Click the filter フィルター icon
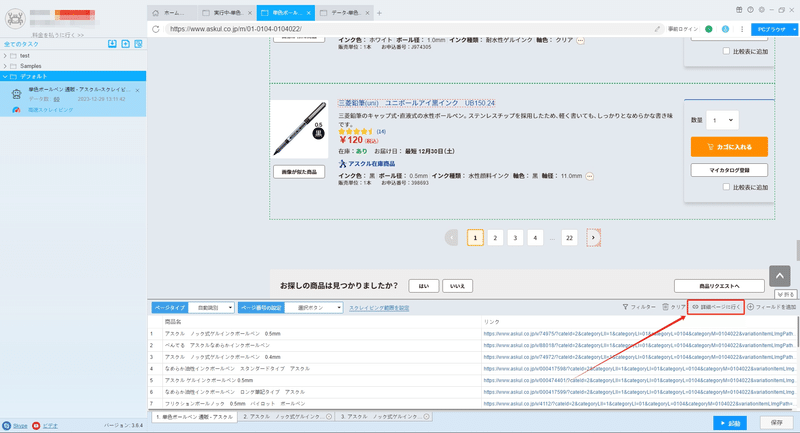This screenshot has width=800, height=433. click(x=626, y=307)
